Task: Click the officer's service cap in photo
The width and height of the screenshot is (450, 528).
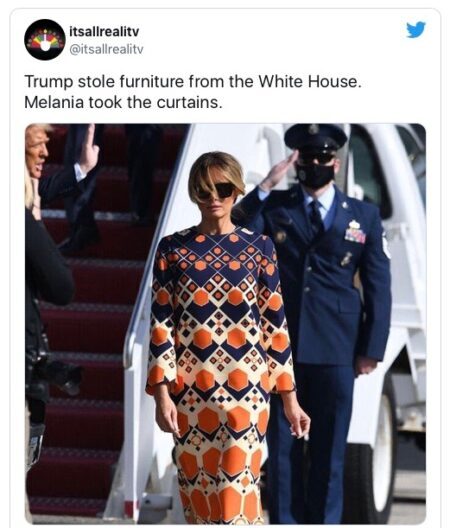Action: 315,137
